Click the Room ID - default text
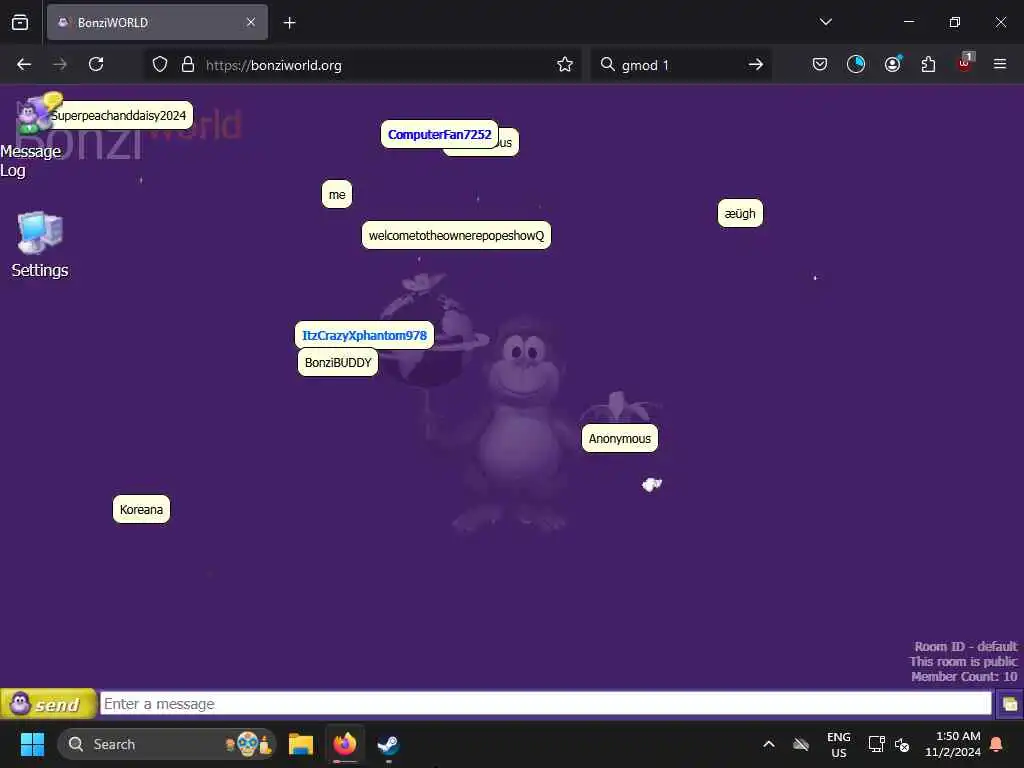 tap(965, 647)
